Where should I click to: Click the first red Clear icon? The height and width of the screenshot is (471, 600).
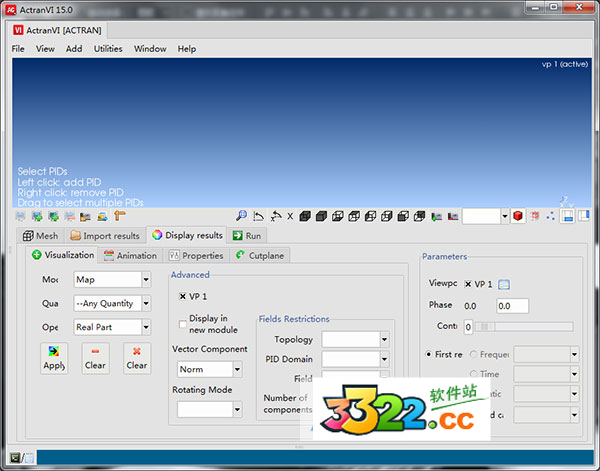click(x=95, y=353)
